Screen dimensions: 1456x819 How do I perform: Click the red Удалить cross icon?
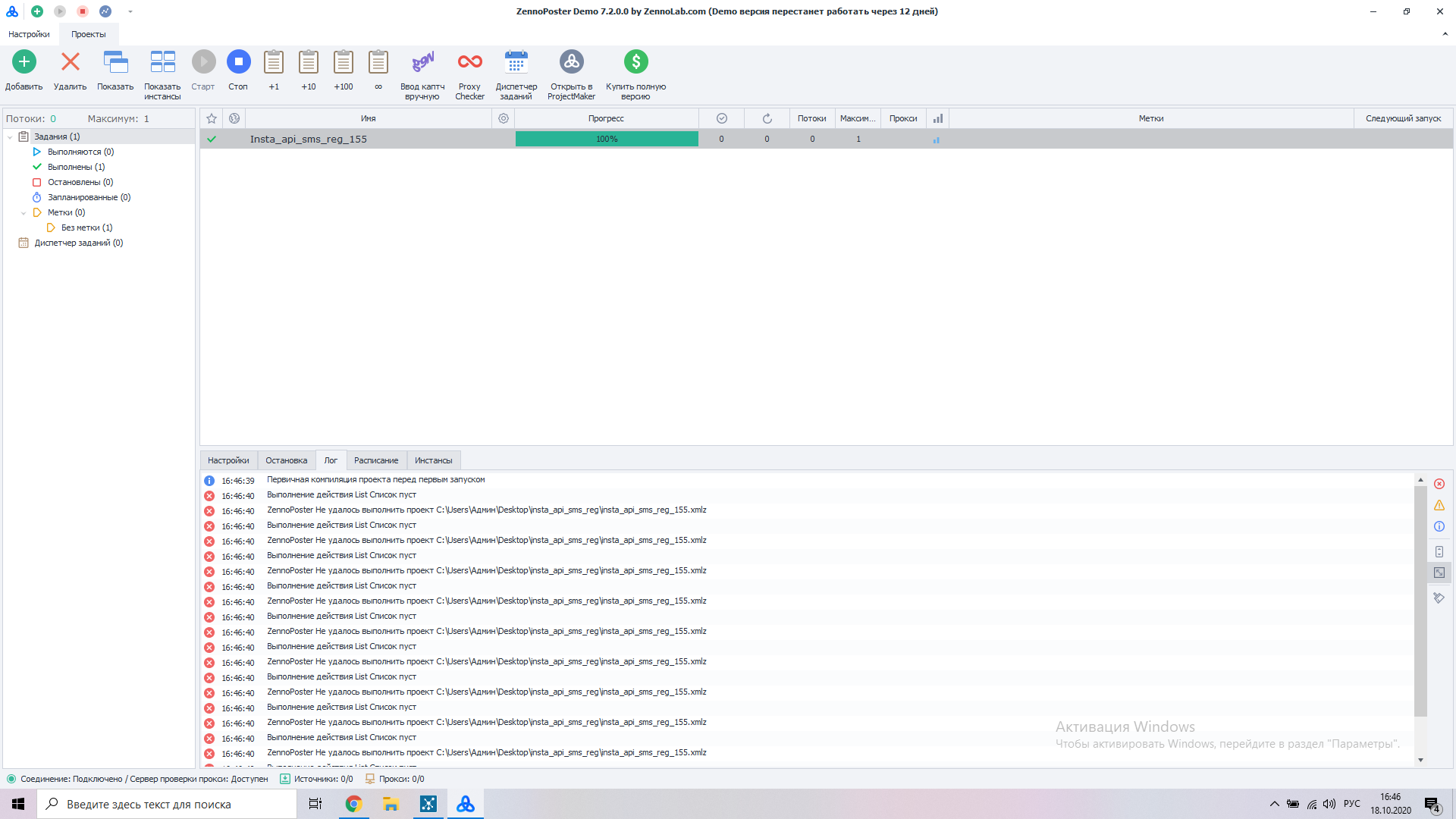(x=71, y=61)
